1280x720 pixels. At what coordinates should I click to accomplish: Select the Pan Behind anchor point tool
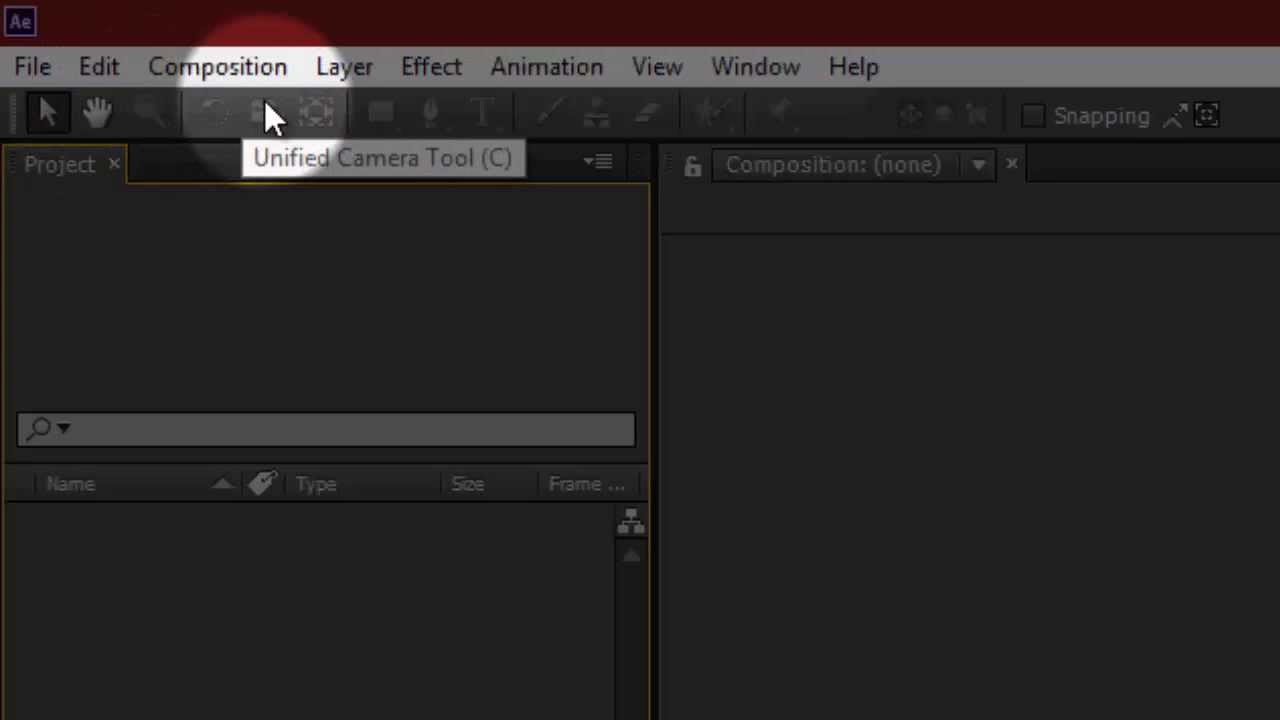point(316,114)
